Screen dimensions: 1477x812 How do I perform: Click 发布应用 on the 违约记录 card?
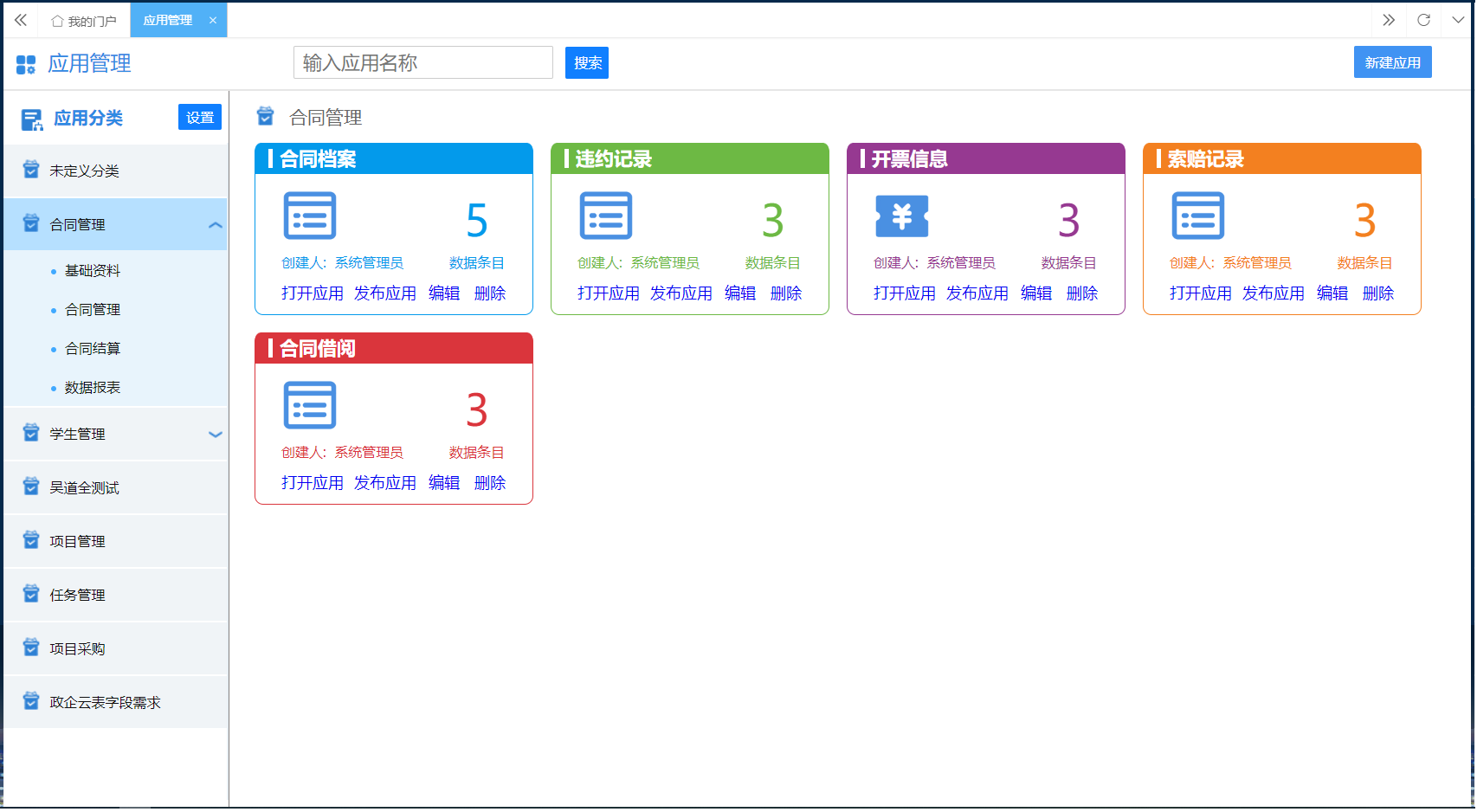[x=680, y=293]
